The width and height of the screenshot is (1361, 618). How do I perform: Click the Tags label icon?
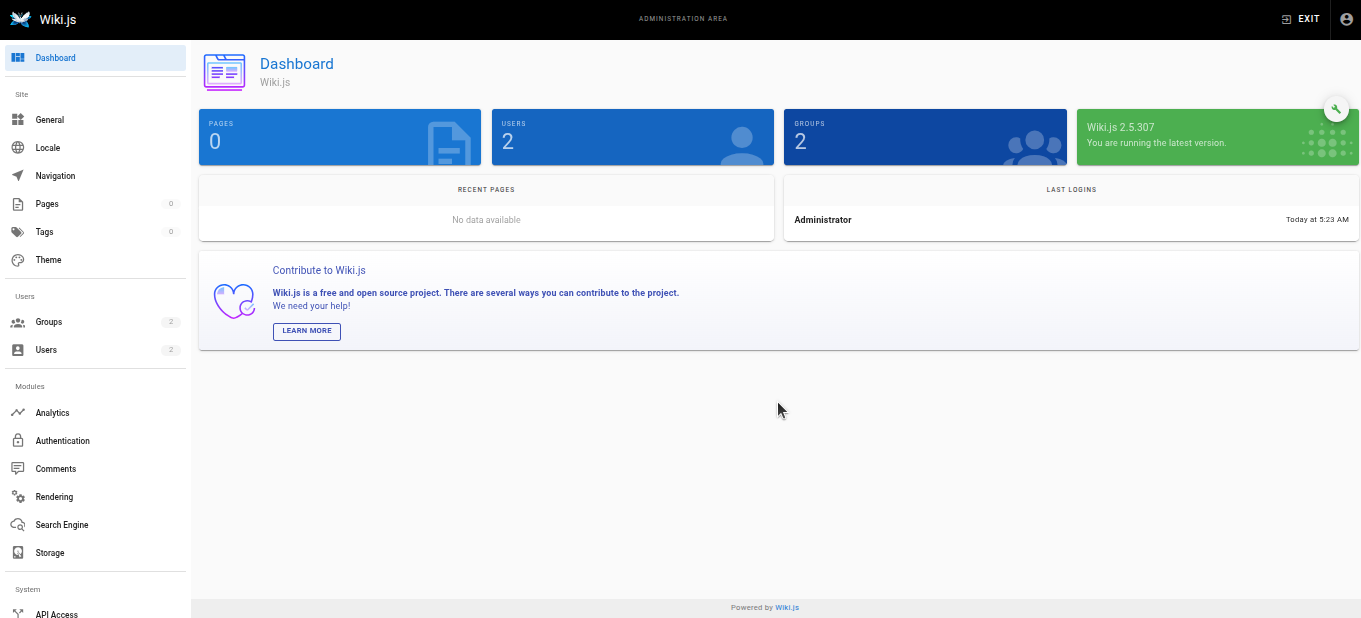click(x=18, y=232)
